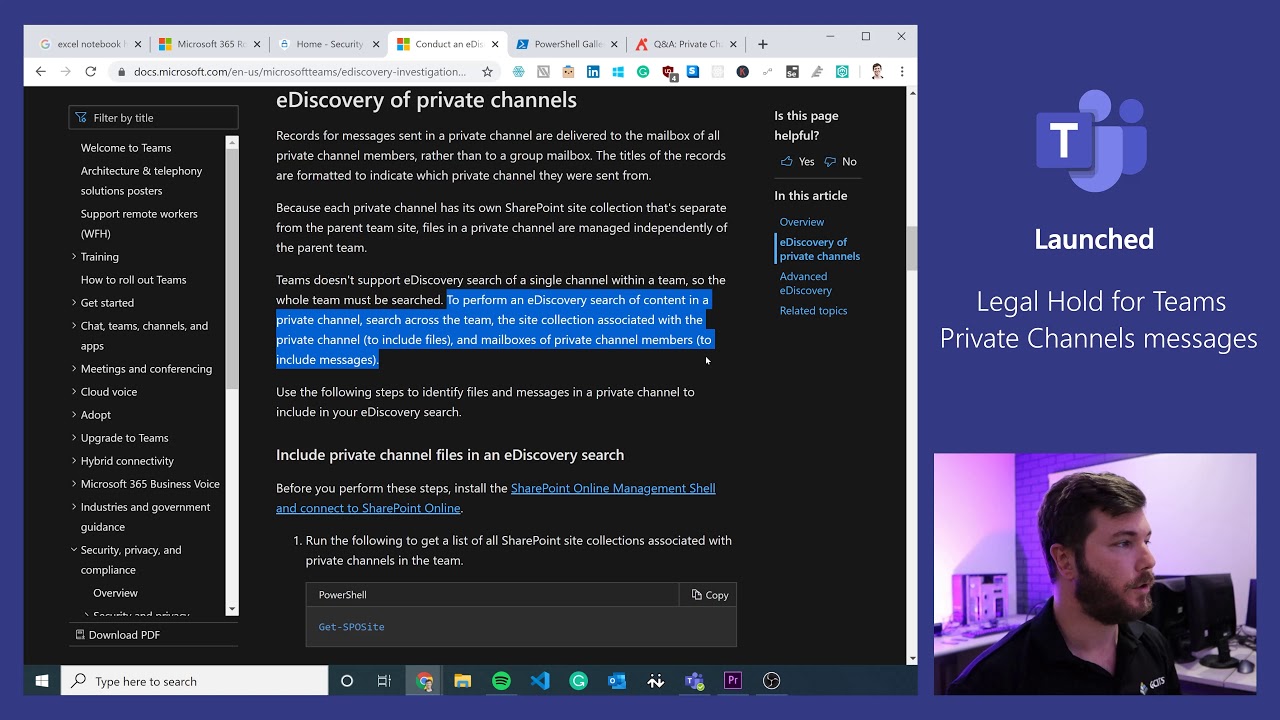
Task: Expand Hybrid connectivity section
Action: (74, 461)
